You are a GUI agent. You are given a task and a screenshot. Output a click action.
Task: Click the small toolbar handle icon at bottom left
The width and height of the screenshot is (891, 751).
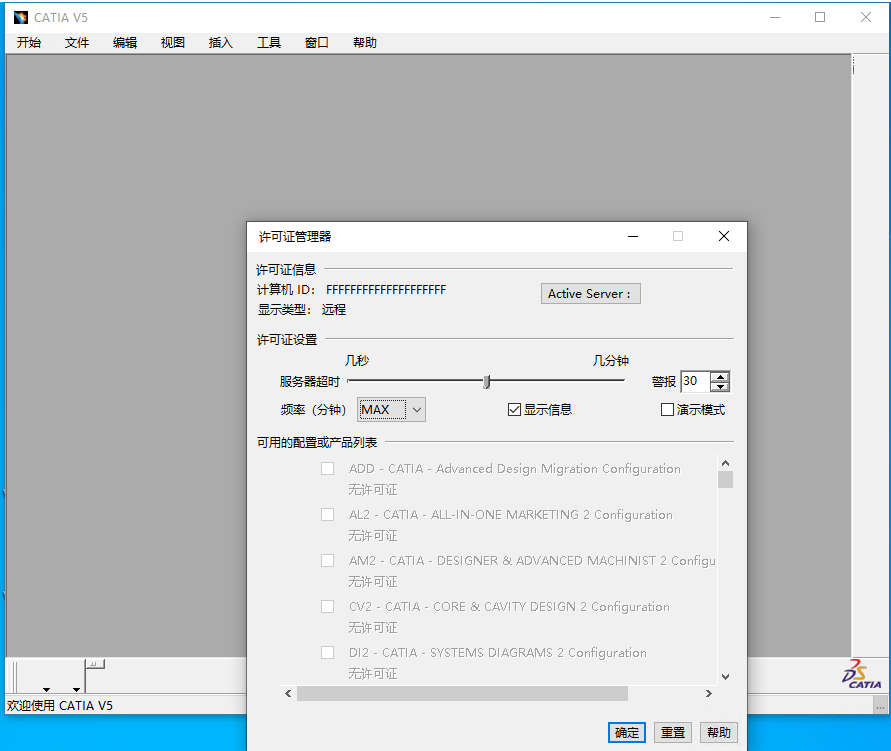point(95,664)
